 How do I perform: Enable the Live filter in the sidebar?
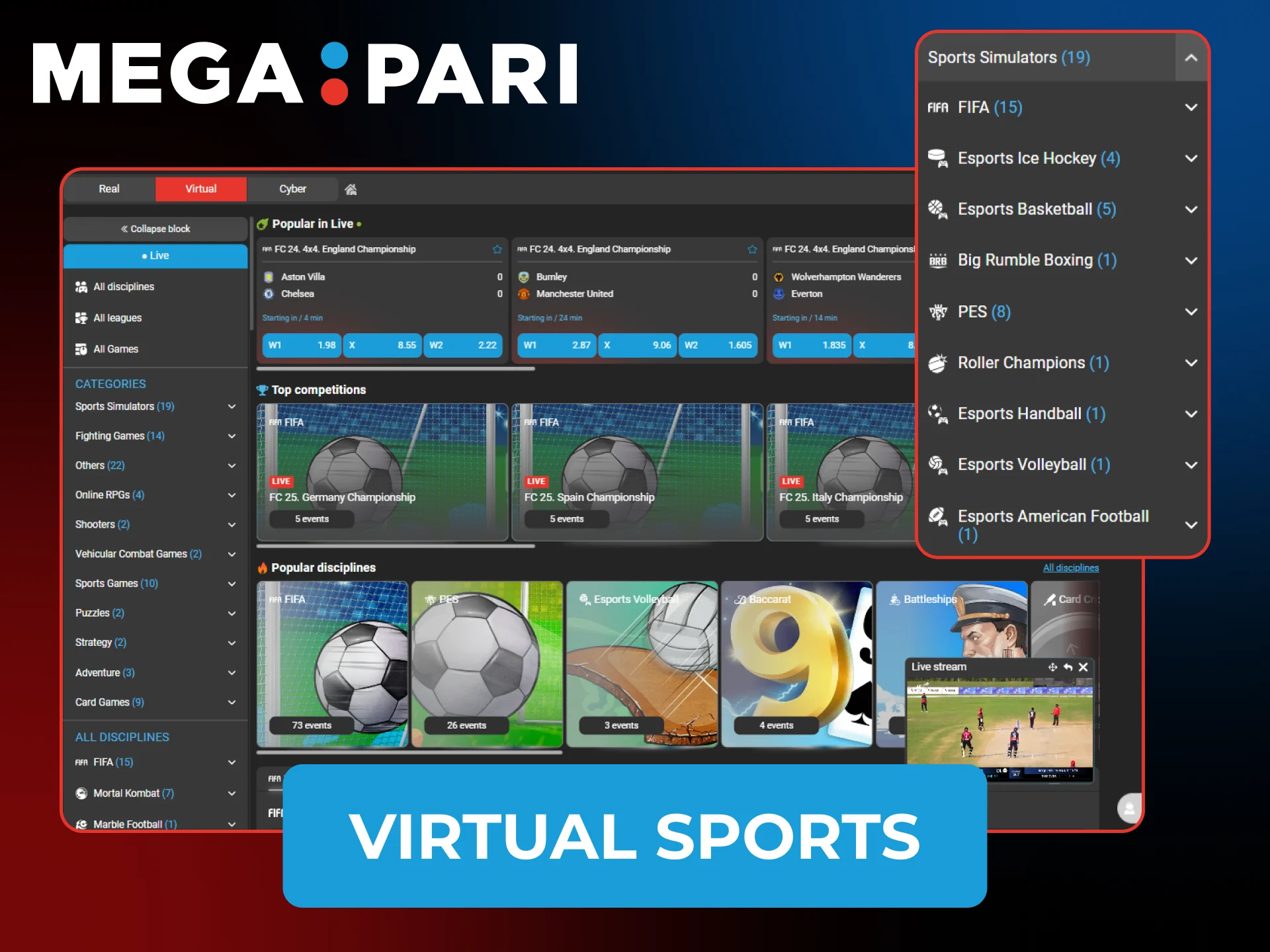(x=155, y=256)
